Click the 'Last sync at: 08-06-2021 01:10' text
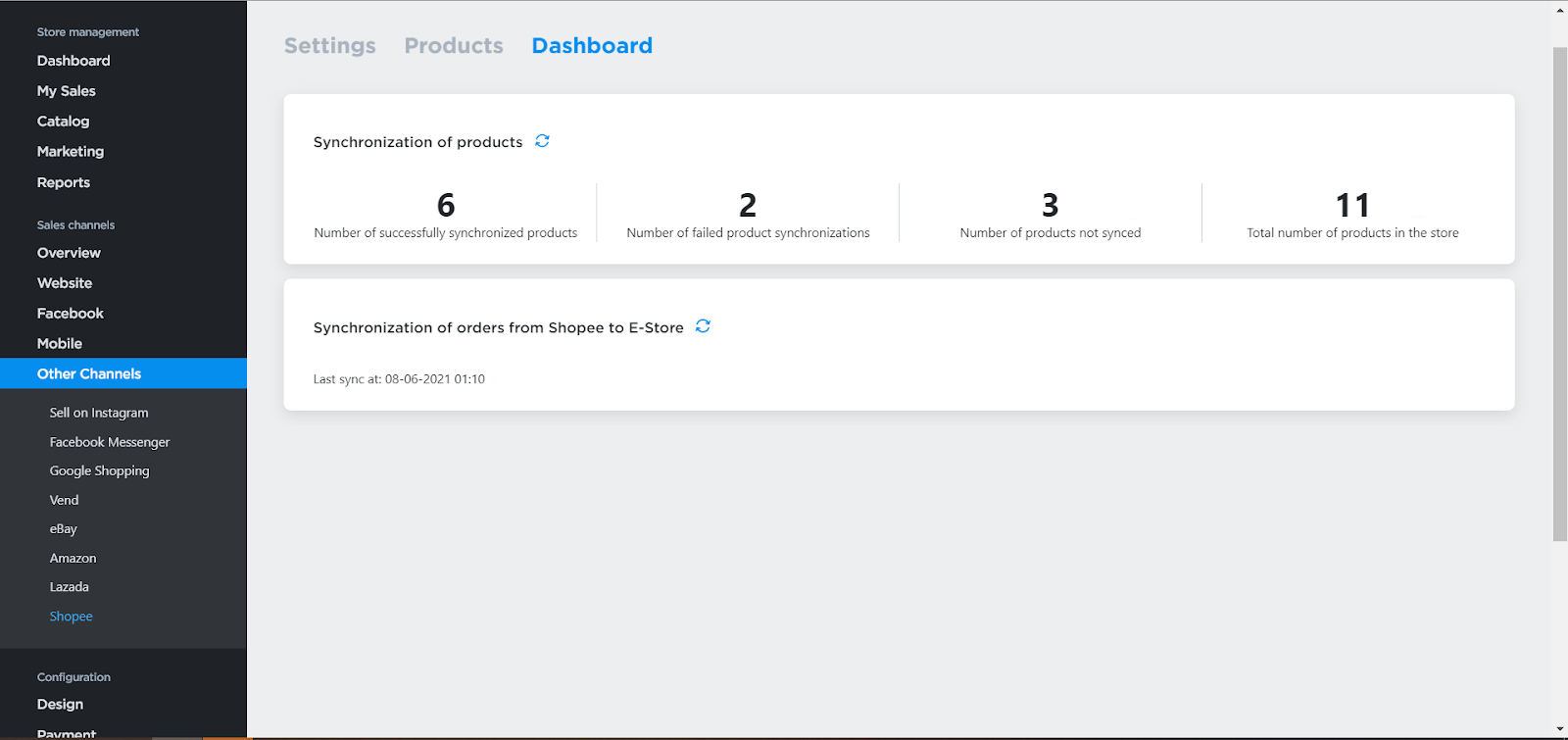 pyautogui.click(x=399, y=379)
